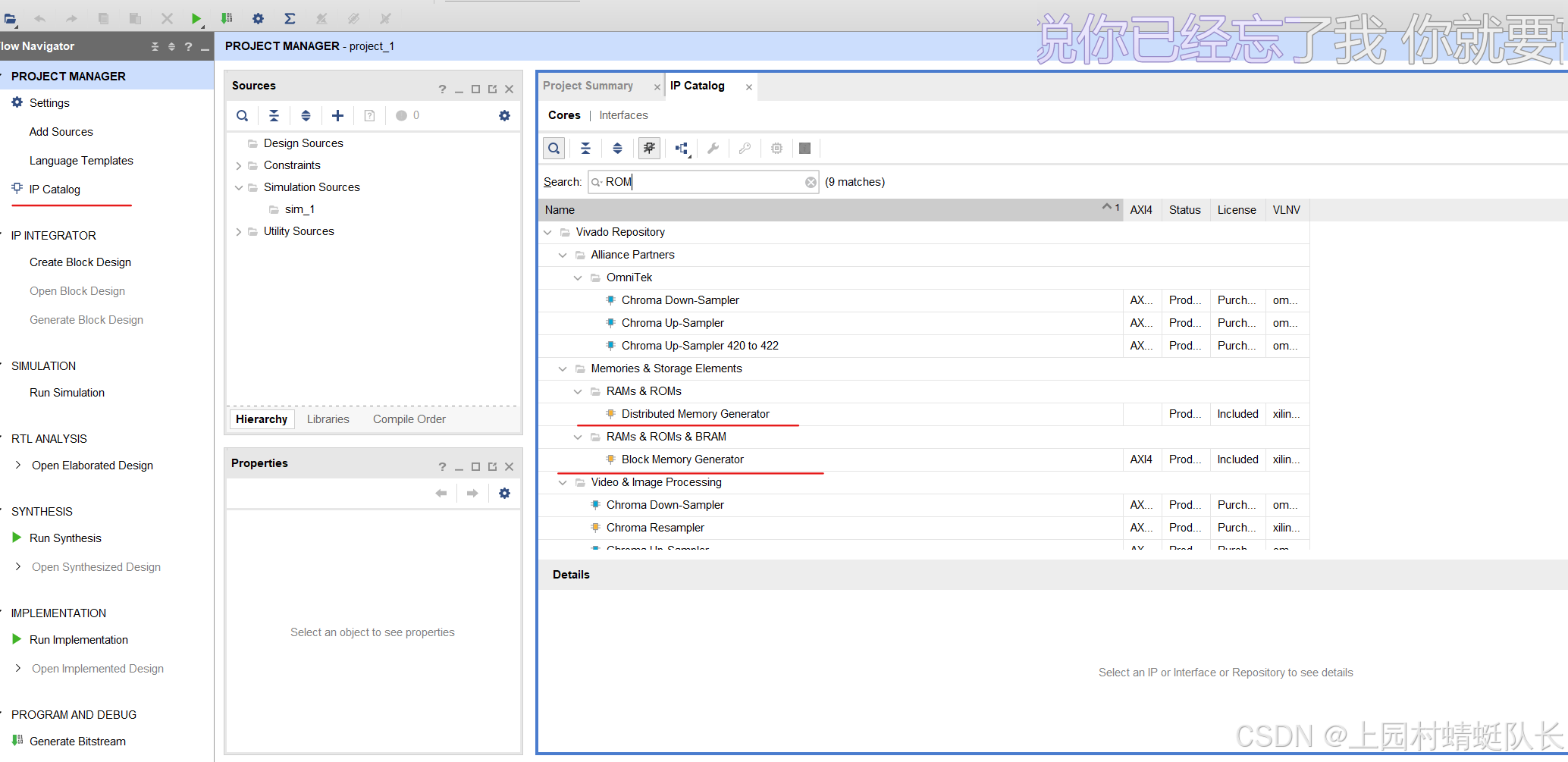Switch to the Interfaces view
The width and height of the screenshot is (1568, 762).
click(623, 115)
